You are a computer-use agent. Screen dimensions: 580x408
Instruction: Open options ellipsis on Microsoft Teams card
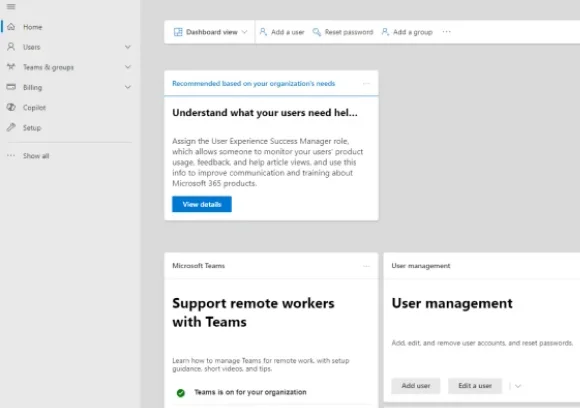(x=366, y=266)
